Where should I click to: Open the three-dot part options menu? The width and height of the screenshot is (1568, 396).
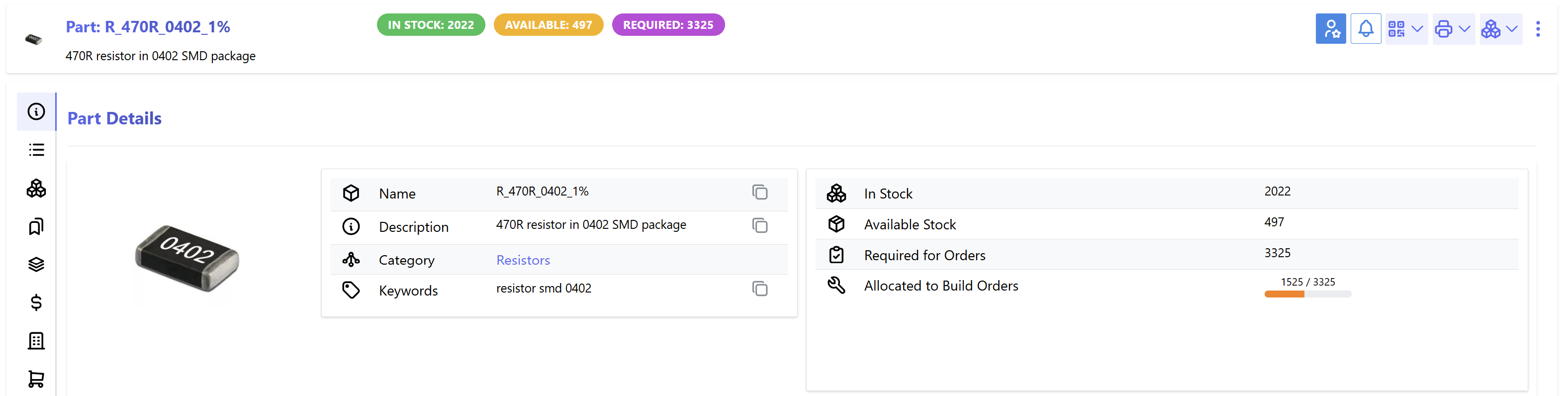click(1538, 29)
